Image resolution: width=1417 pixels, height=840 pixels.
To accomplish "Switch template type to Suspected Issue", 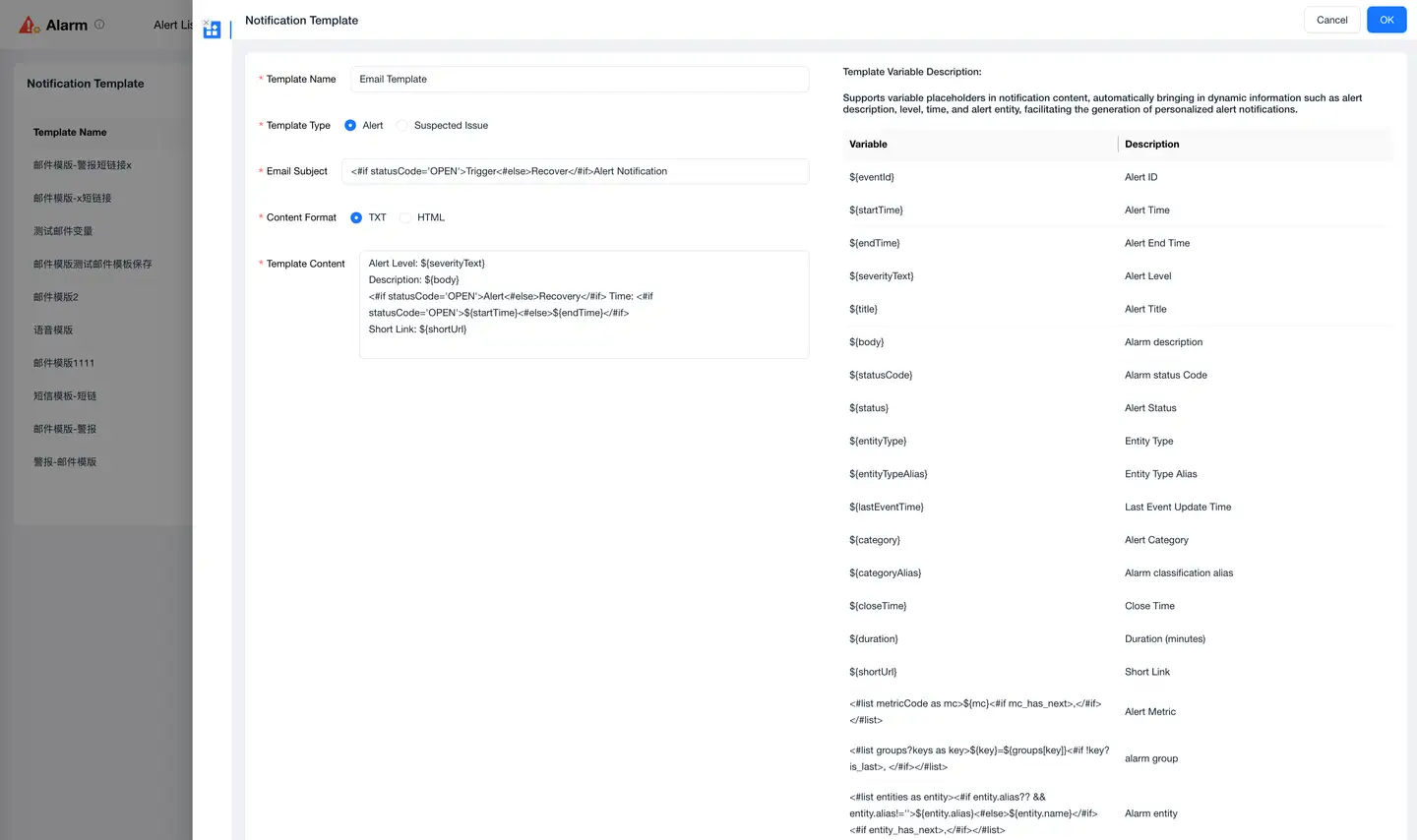I will pos(402,125).
